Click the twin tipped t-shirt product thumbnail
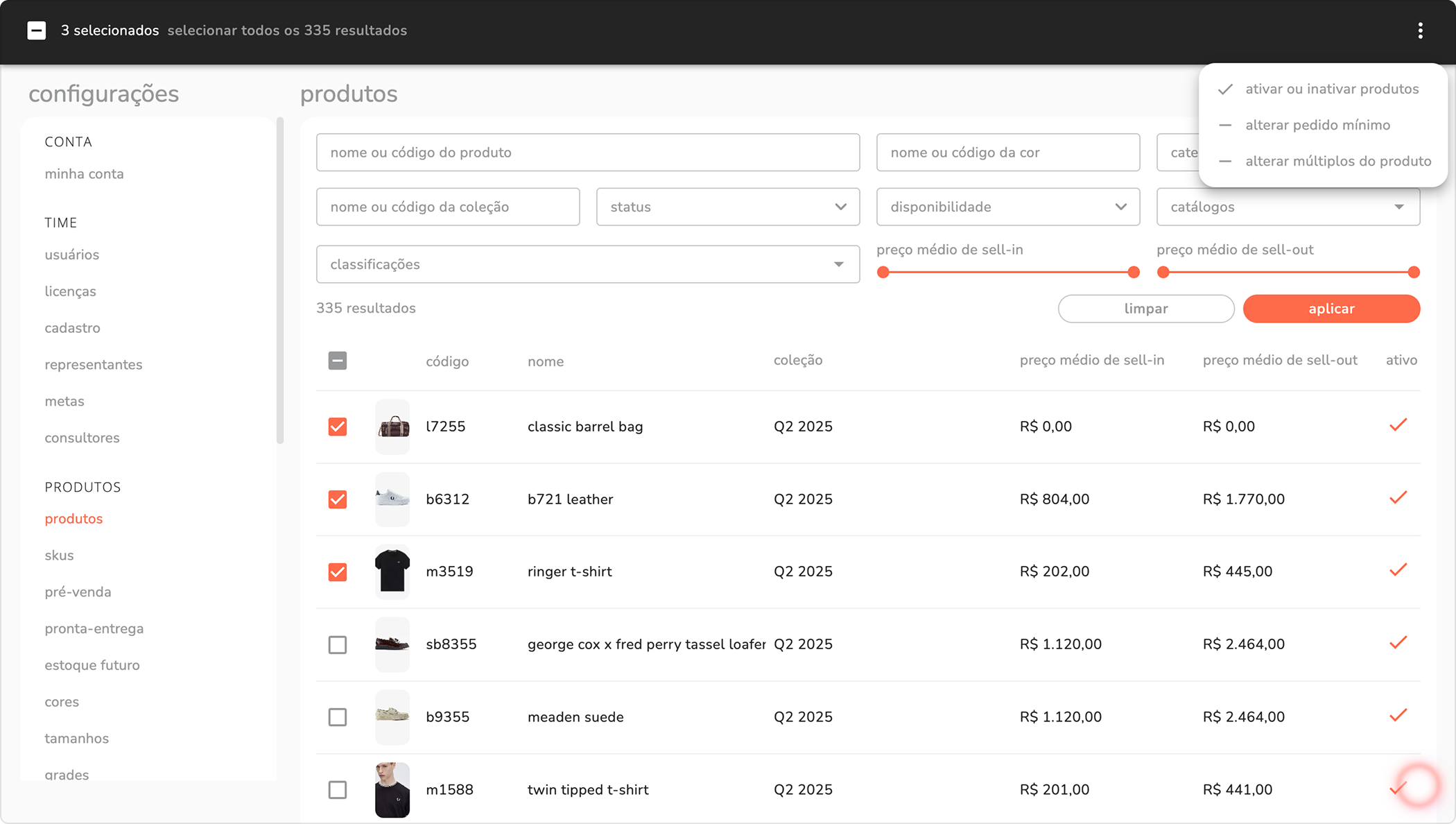The height and width of the screenshot is (824, 1456). [392, 789]
